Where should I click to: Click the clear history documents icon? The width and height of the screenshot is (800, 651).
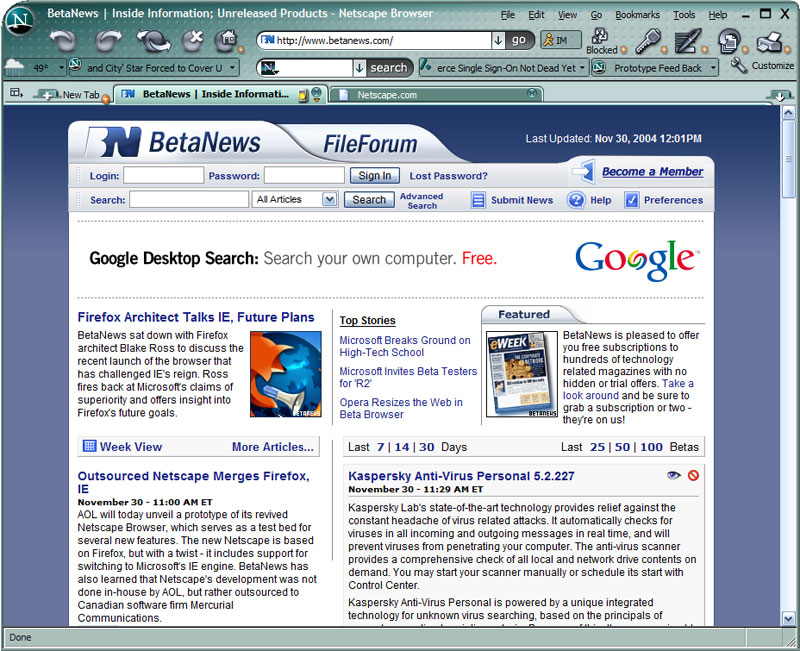click(730, 41)
